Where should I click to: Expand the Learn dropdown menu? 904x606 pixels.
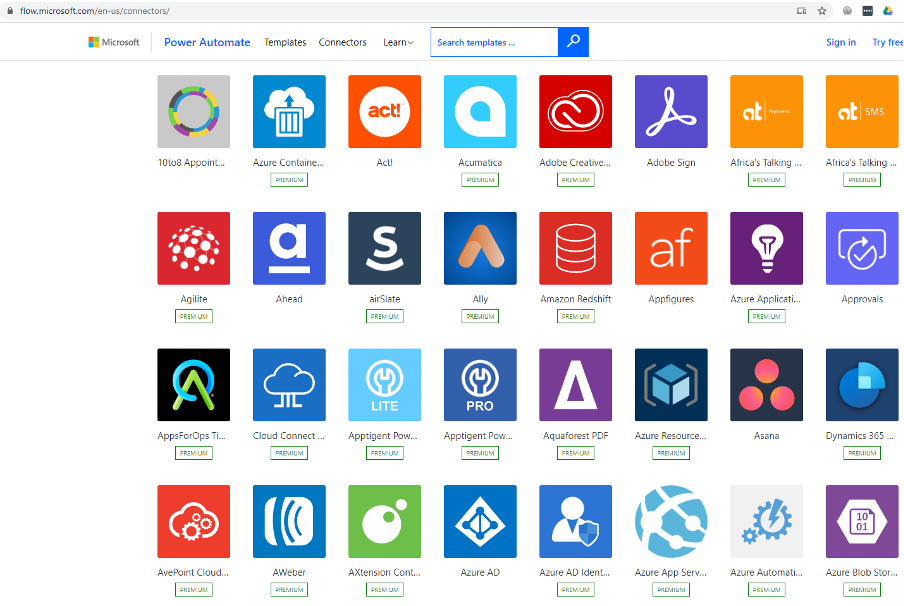(x=398, y=43)
